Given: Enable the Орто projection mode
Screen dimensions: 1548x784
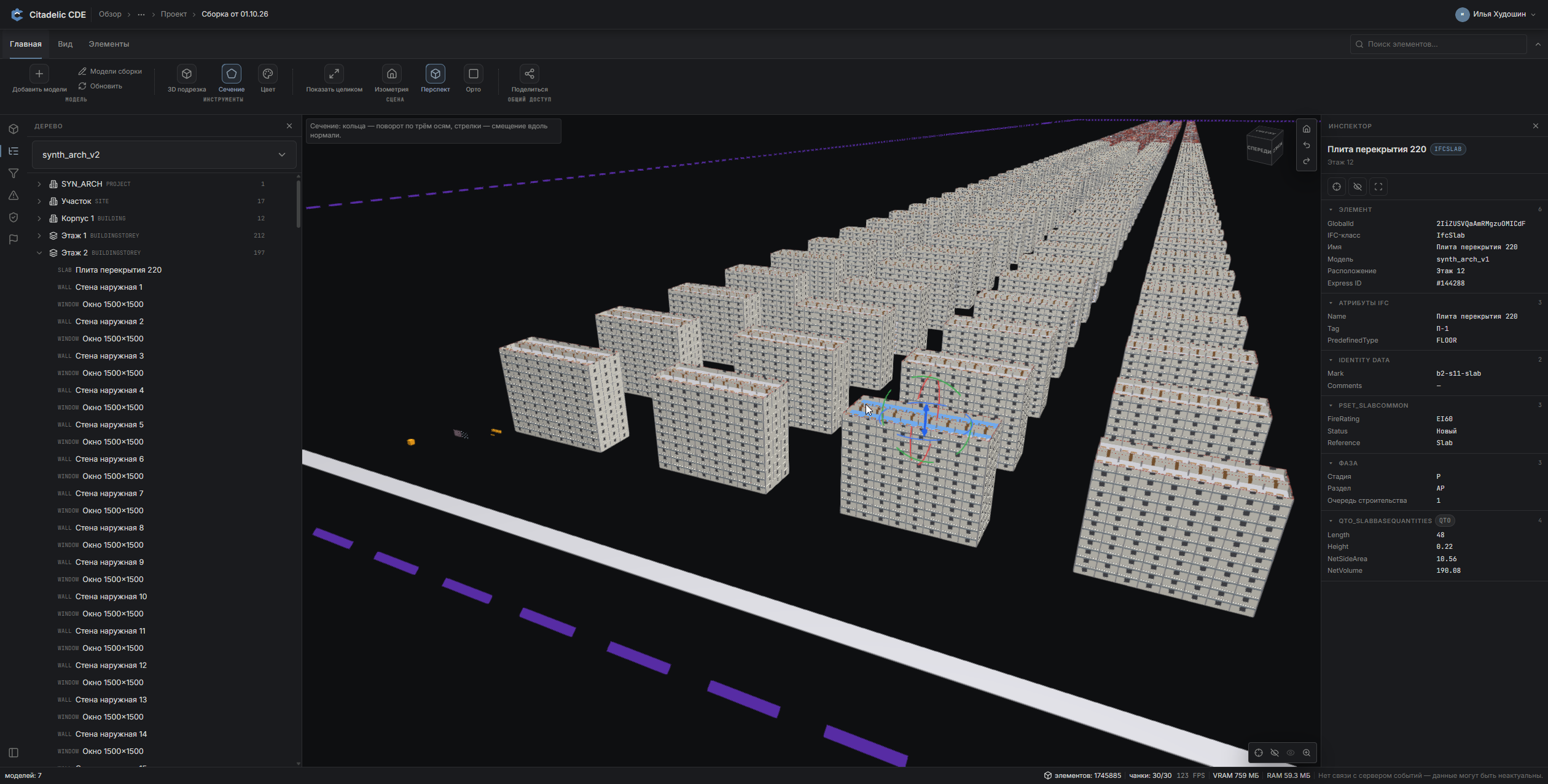Looking at the screenshot, I should 474,74.
